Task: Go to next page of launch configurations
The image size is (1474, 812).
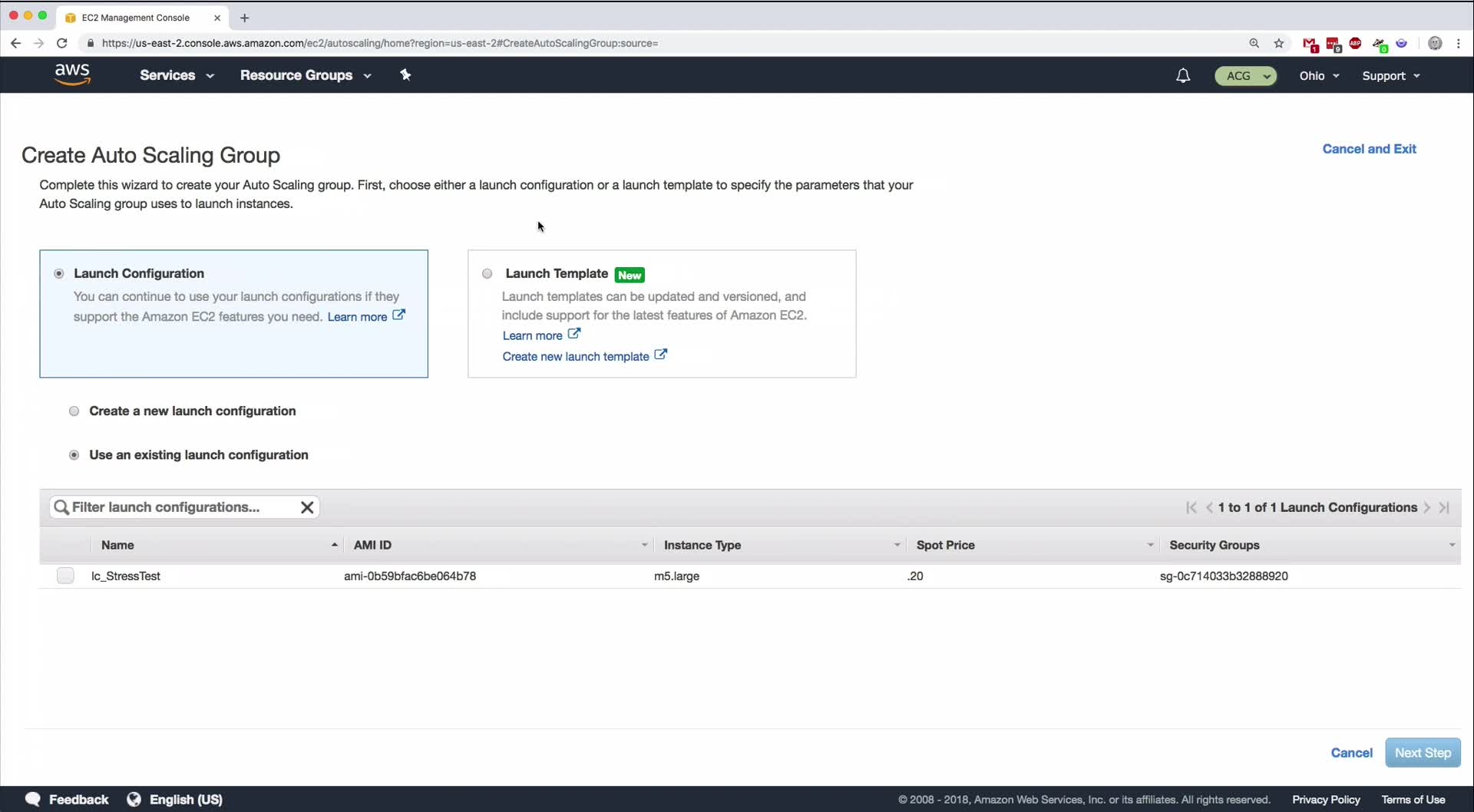Action: pyautogui.click(x=1426, y=507)
